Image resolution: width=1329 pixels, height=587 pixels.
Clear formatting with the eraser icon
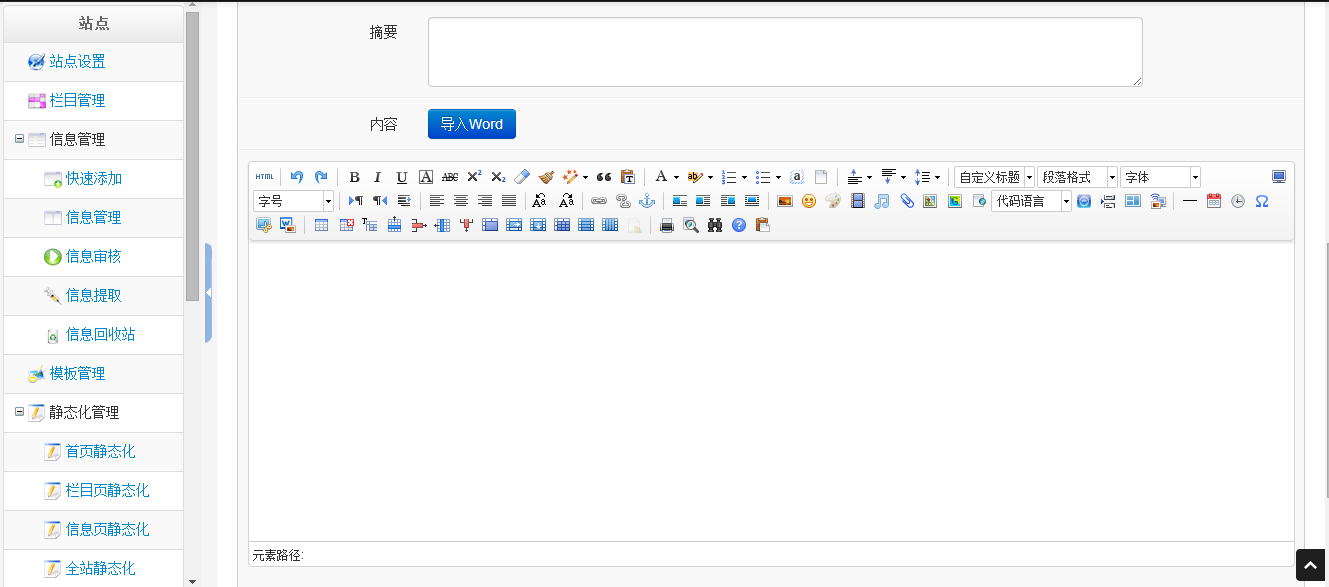(x=522, y=177)
